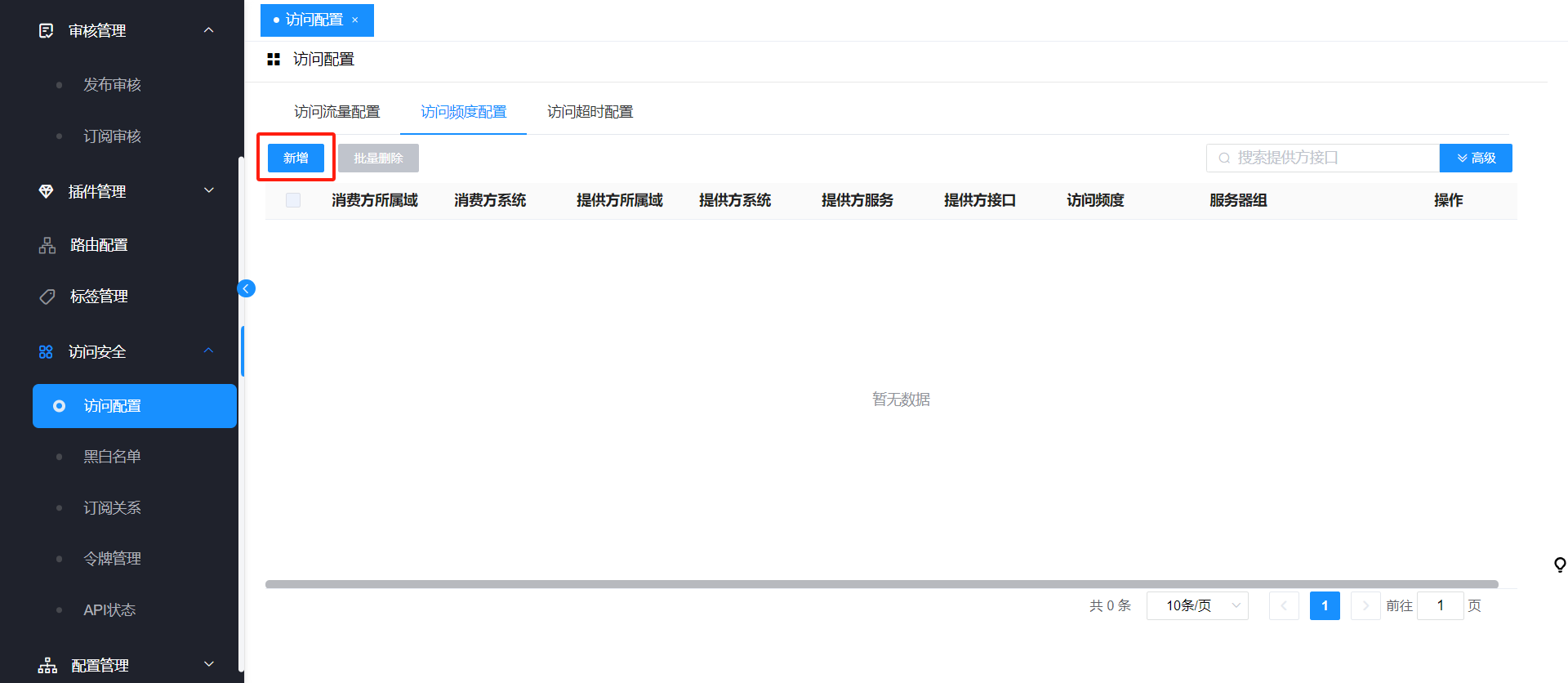Screen dimensions: 1568x683
Task: Click the 共 0 条 total count text
Action: 1110,605
